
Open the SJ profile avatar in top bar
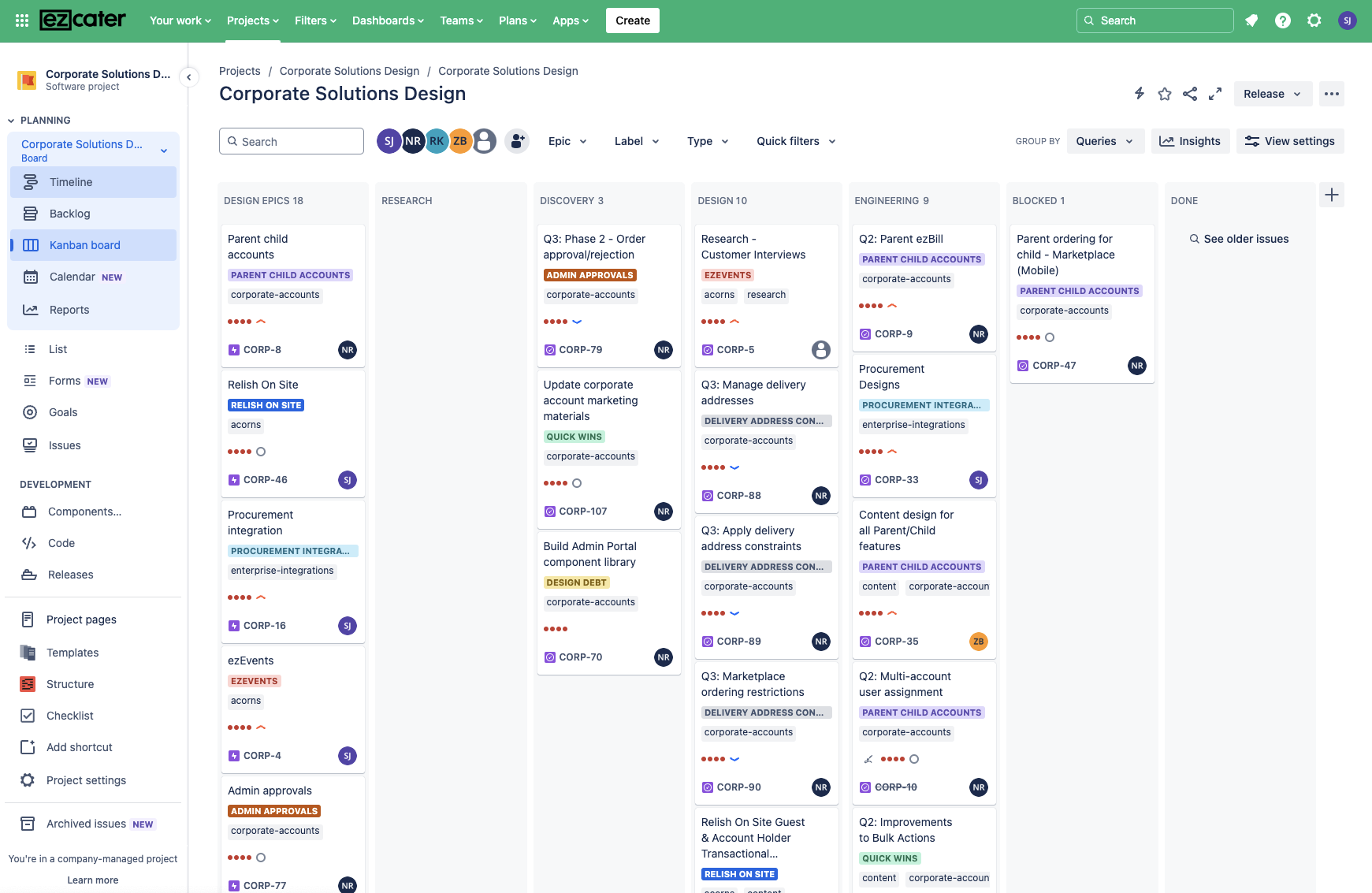coord(1348,20)
